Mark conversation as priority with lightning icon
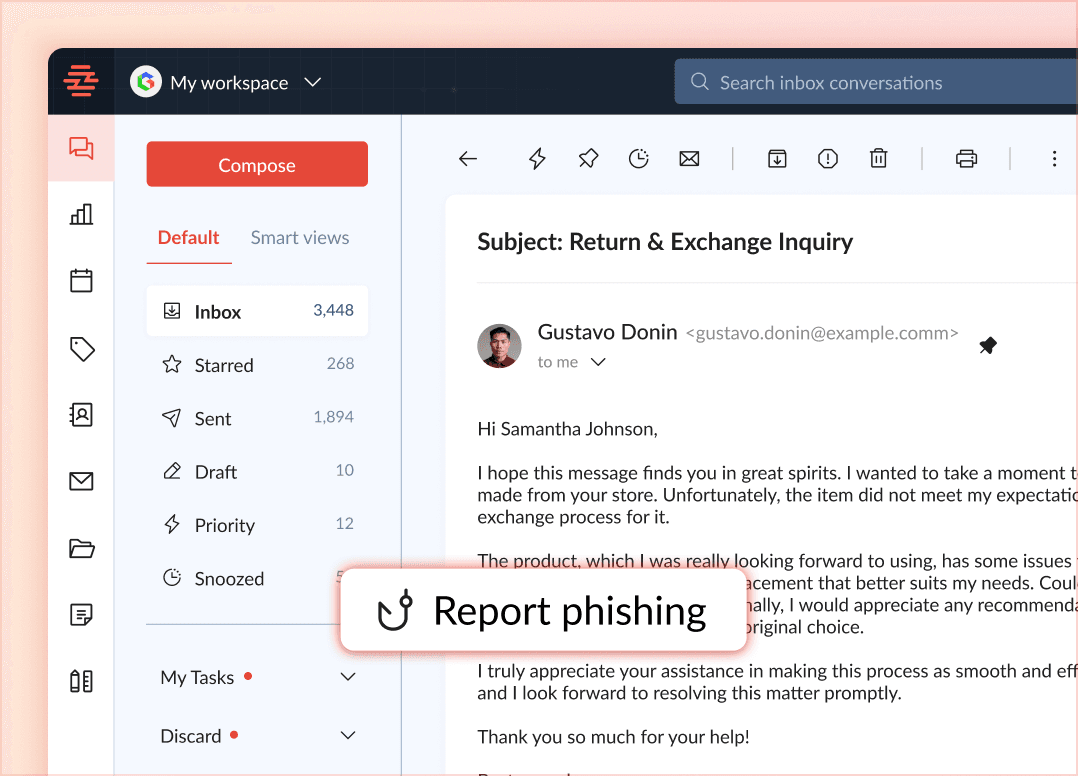Viewport: 1078px width, 776px height. point(537,159)
